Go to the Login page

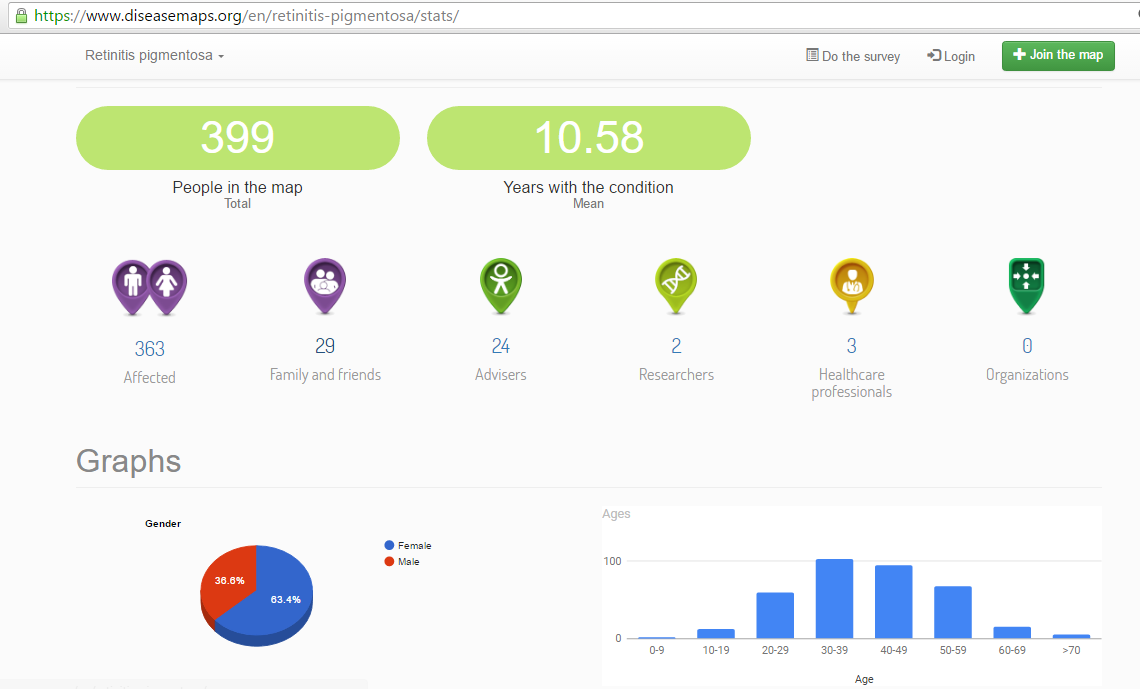point(951,56)
